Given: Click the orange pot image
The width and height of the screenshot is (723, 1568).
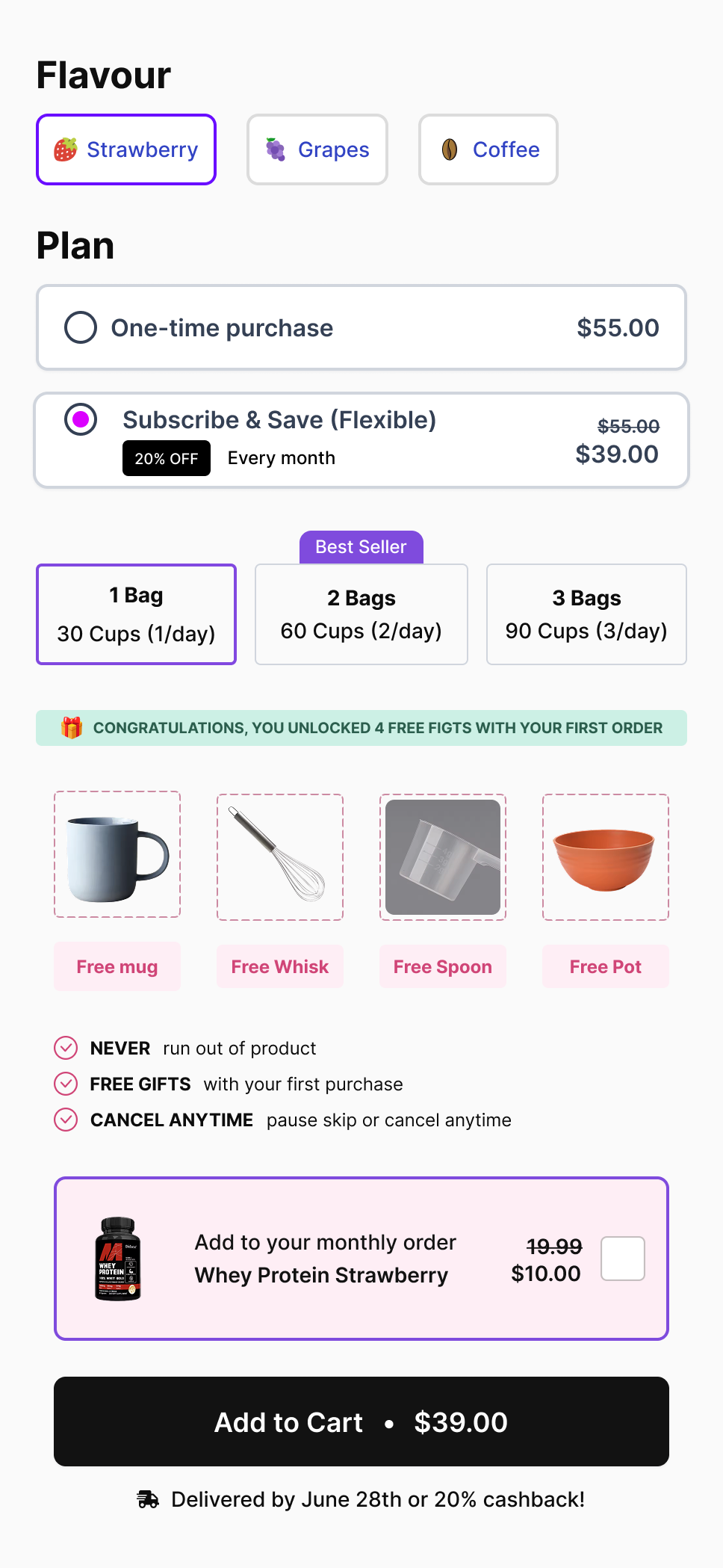Looking at the screenshot, I should pyautogui.click(x=605, y=857).
